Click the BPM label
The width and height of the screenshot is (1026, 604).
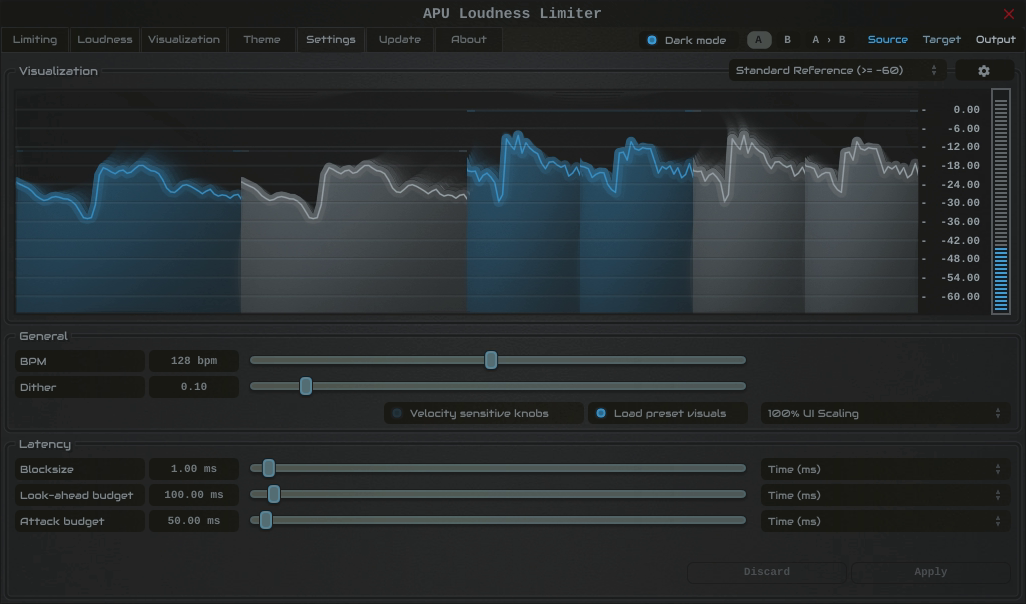point(80,361)
